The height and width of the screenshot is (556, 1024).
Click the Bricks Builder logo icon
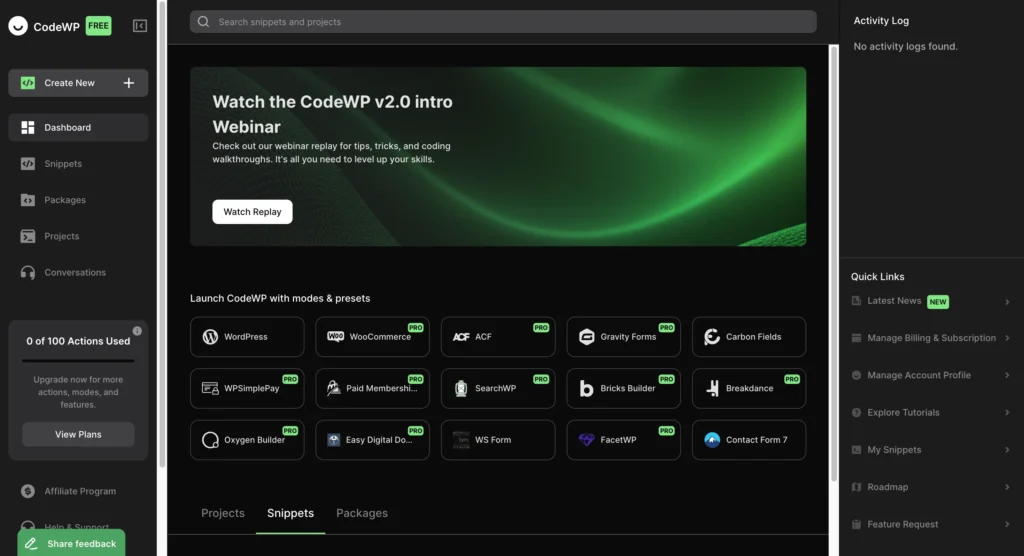click(x=586, y=388)
